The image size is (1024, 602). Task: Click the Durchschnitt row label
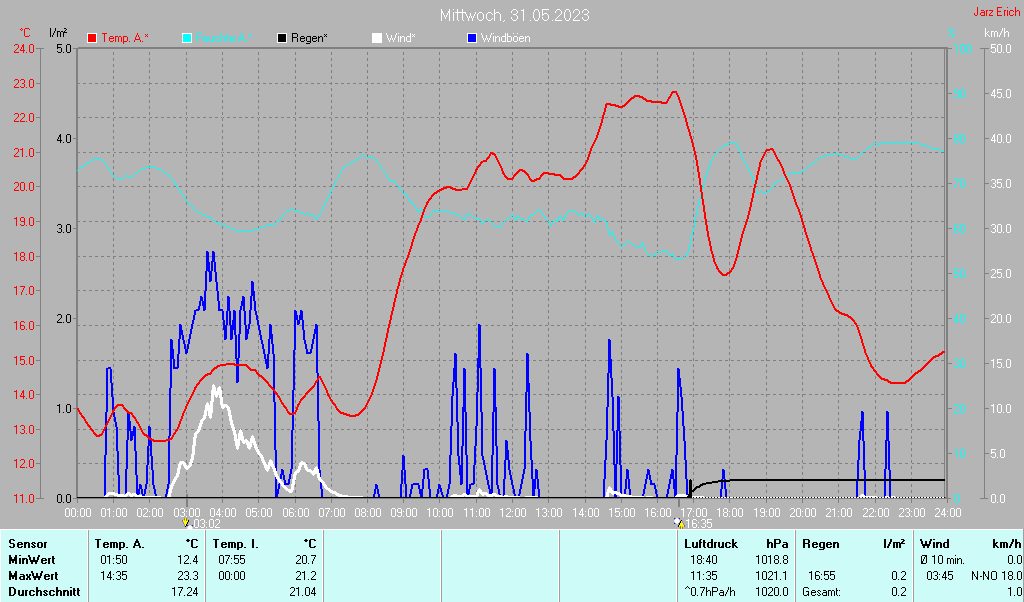coord(40,592)
